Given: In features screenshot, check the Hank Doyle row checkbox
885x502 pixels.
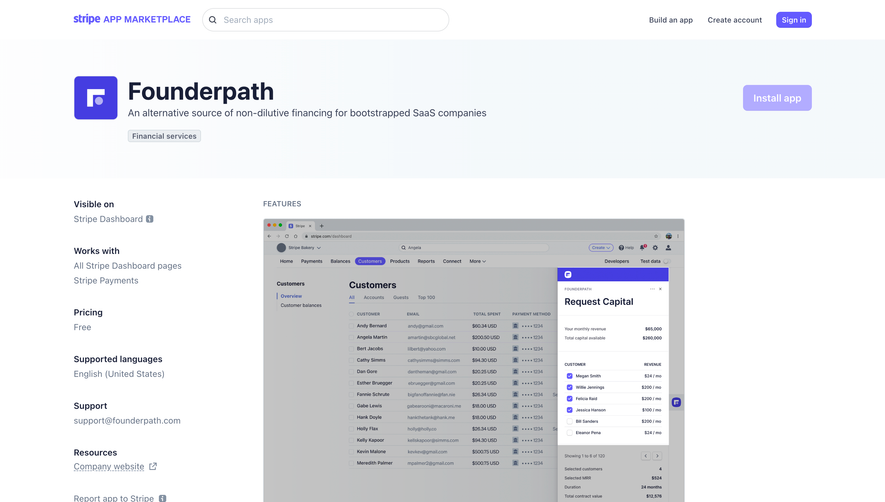Looking at the screenshot, I should coord(352,417).
